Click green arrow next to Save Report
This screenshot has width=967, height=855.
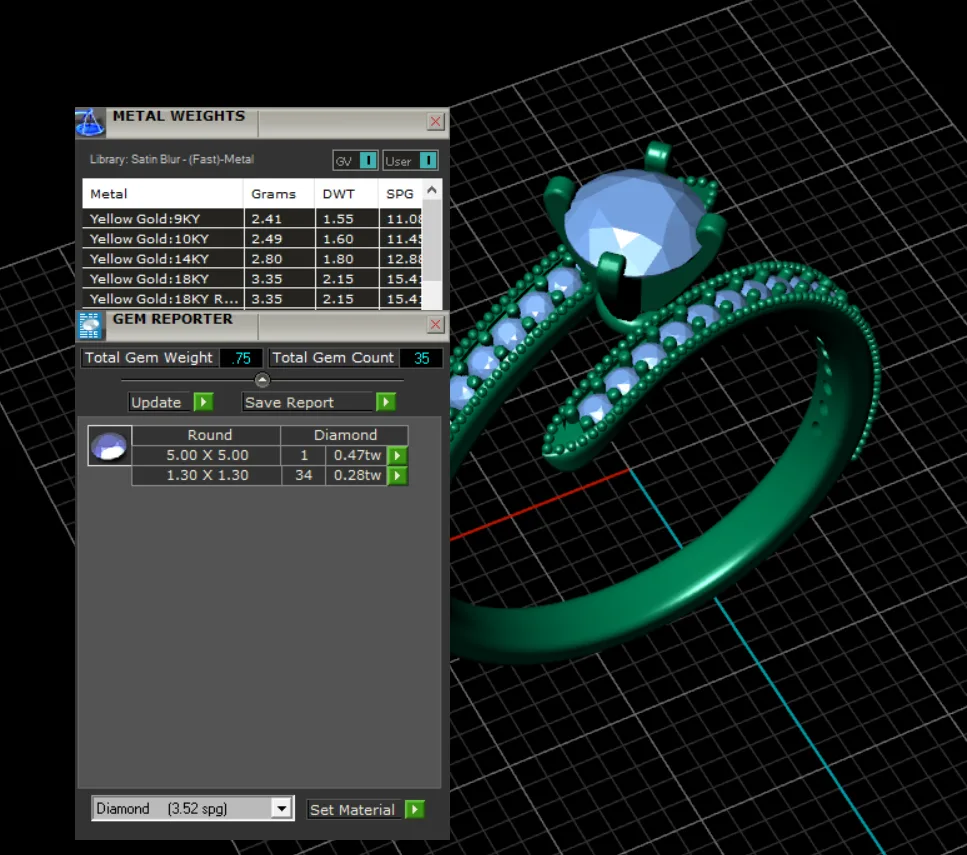point(386,402)
